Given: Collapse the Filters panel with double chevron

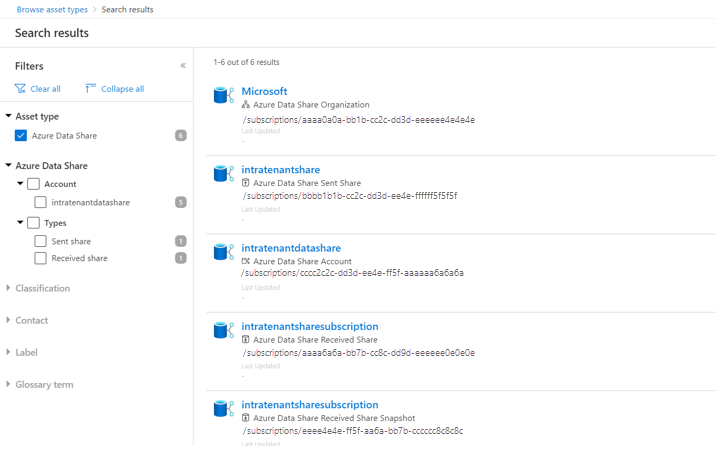Looking at the screenshot, I should pos(183,66).
